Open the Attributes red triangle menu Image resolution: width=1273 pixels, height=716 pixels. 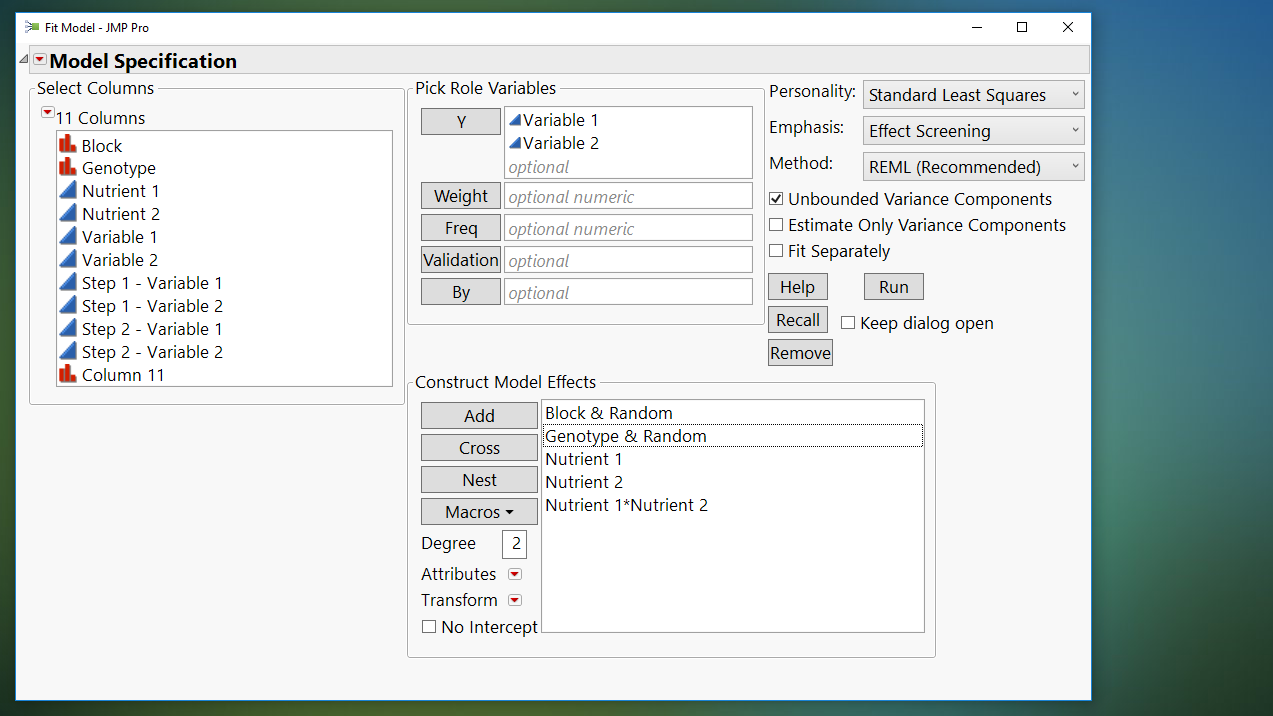[514, 573]
